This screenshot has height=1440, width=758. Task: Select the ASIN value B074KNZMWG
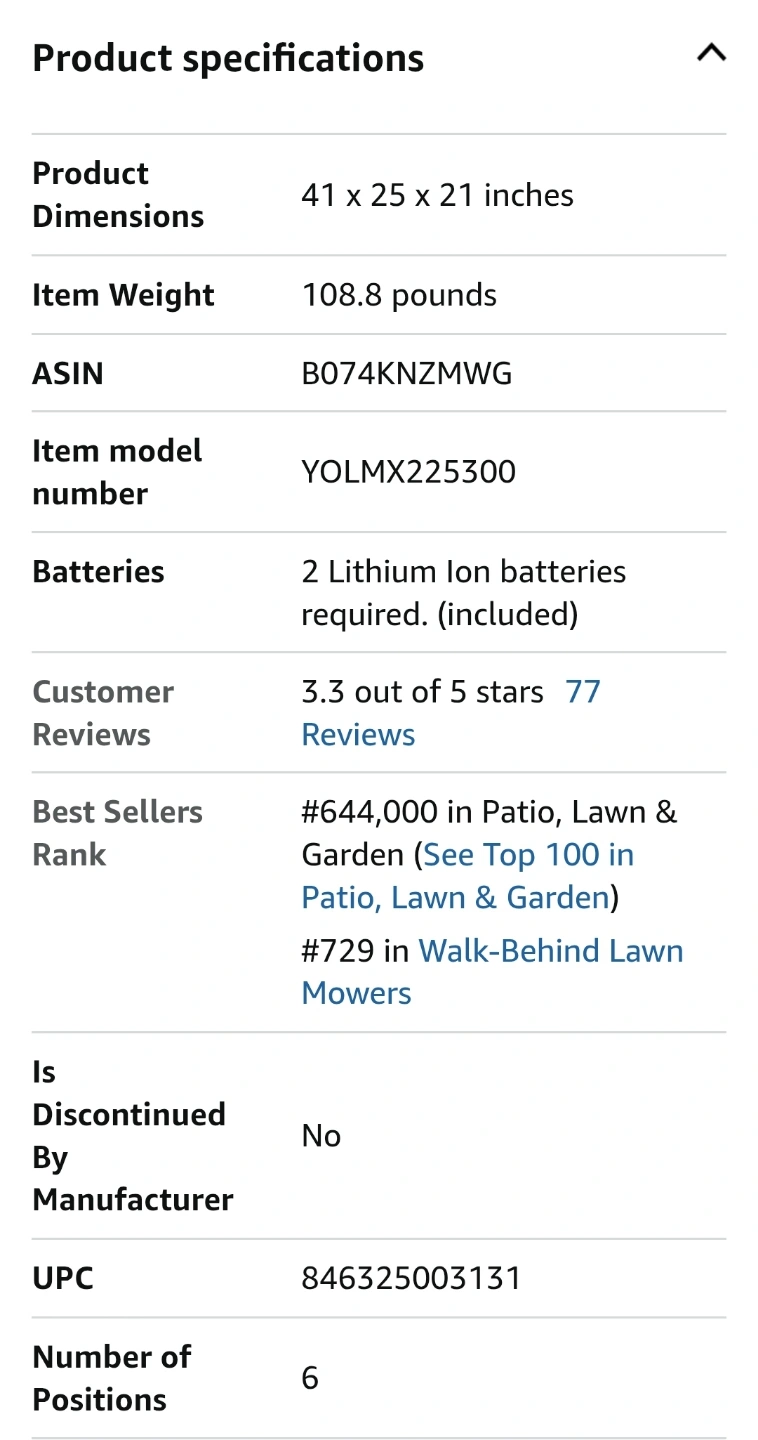407,374
